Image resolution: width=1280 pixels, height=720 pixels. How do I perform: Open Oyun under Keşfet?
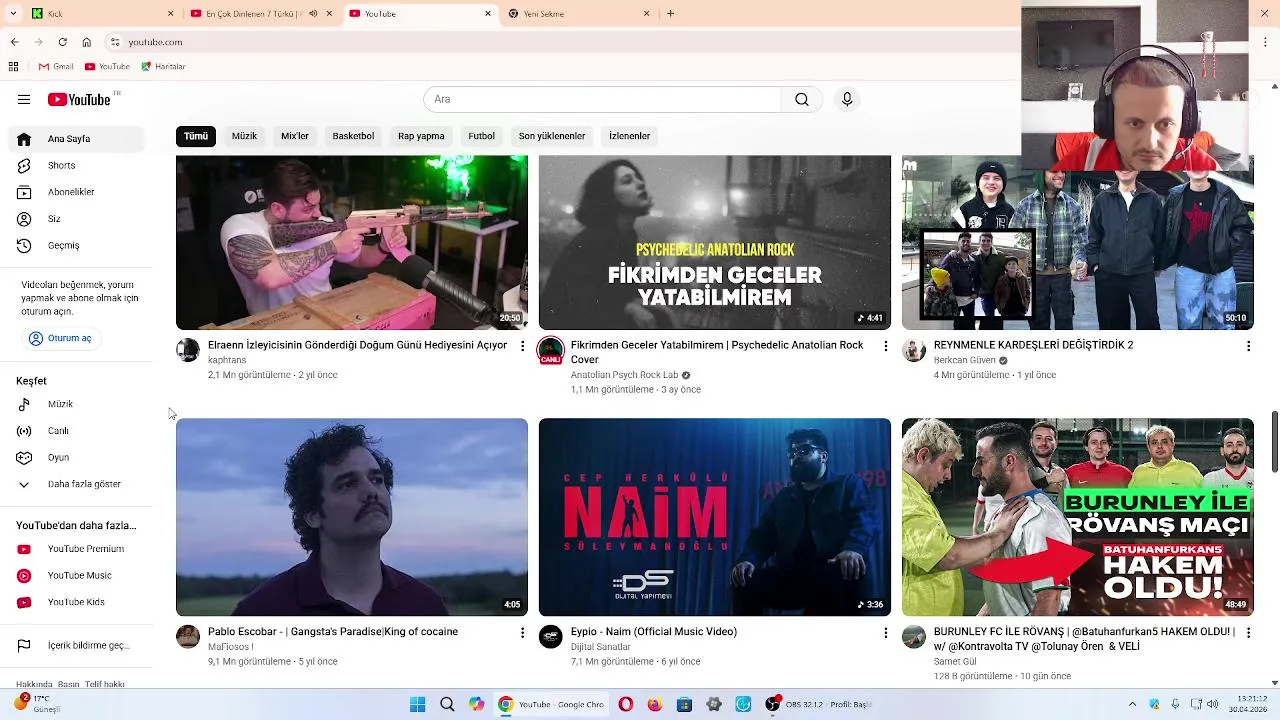77,458
